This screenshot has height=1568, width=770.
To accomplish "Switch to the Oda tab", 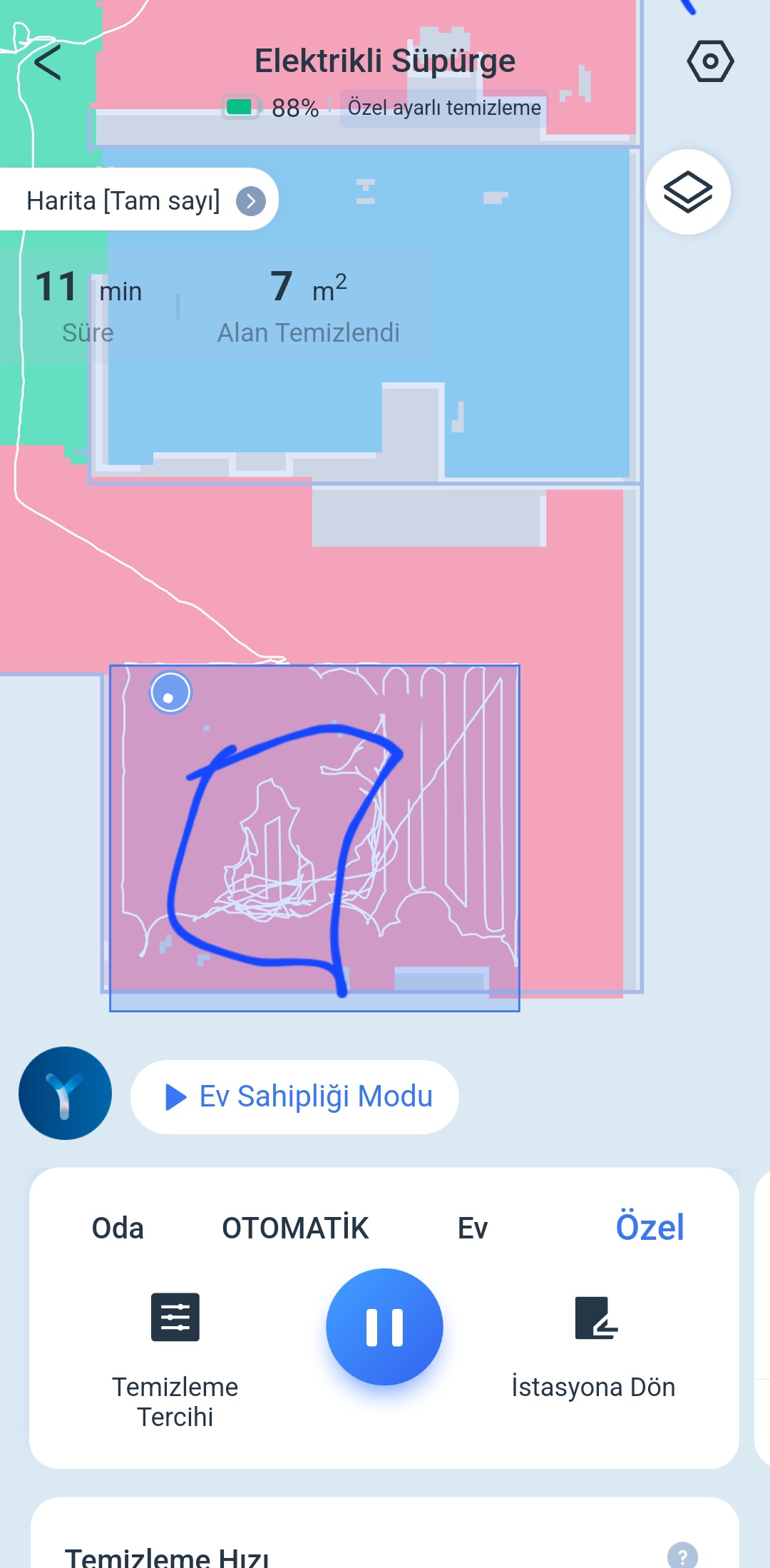I will tap(118, 1228).
